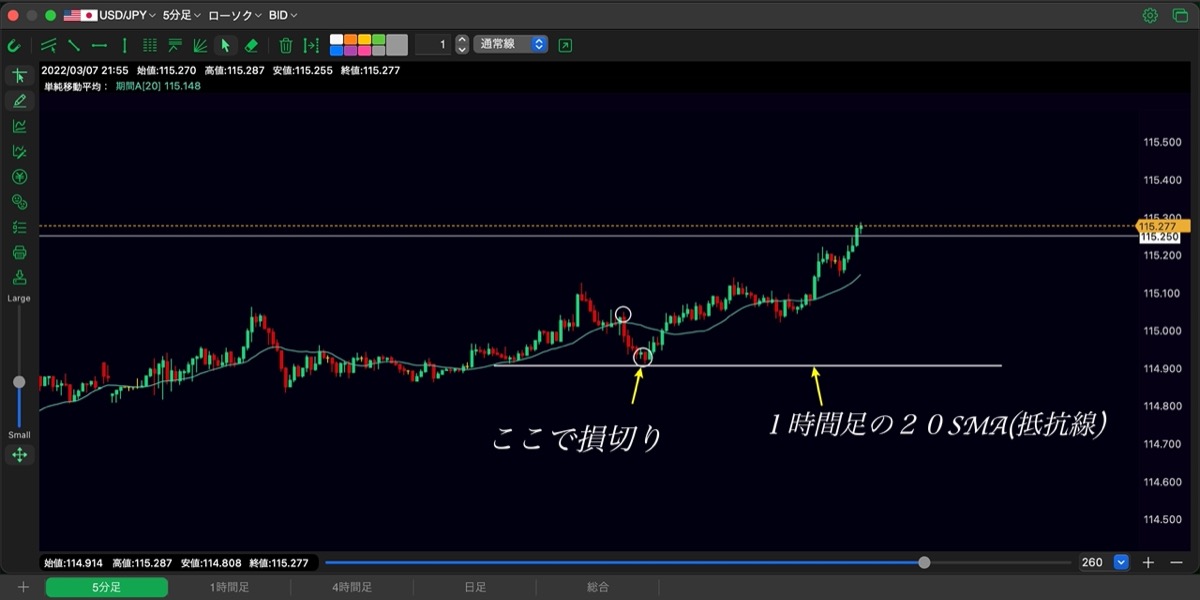Click the vertical range arrow icon
Screen dimensions: 1200x600
click(x=311, y=45)
